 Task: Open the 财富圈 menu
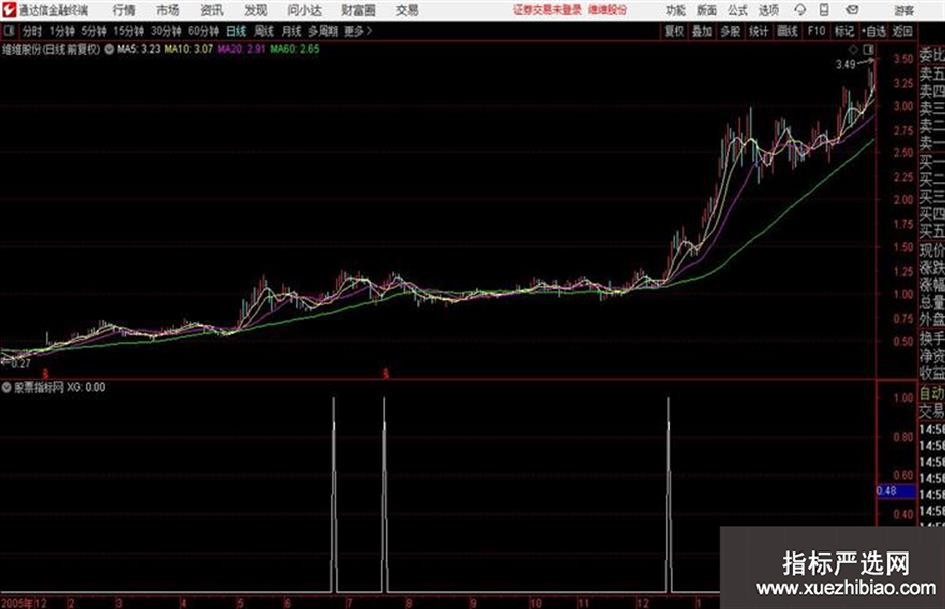point(358,10)
